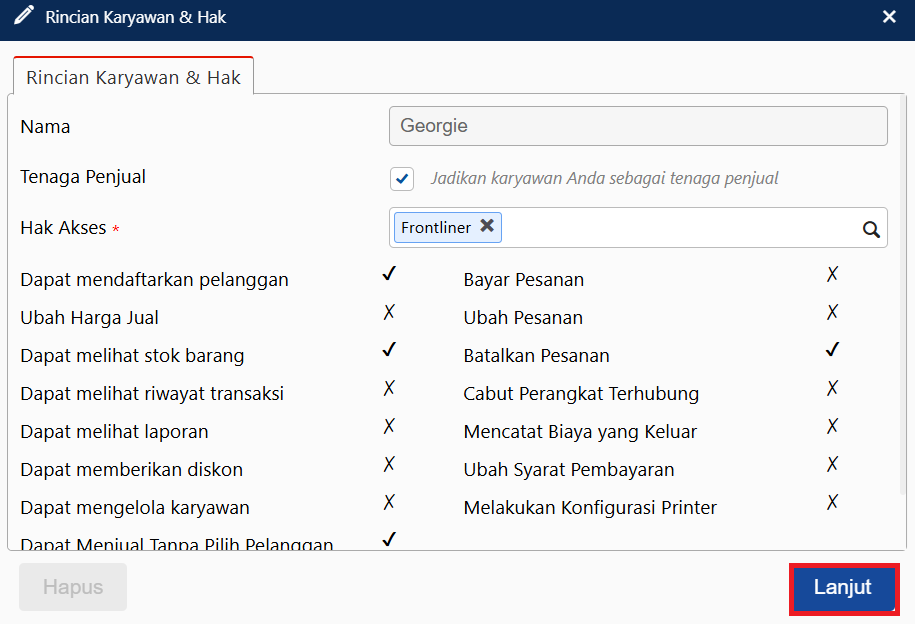Toggle Dapat melihat stok barang checkmark
915x624 pixels.
click(x=389, y=350)
